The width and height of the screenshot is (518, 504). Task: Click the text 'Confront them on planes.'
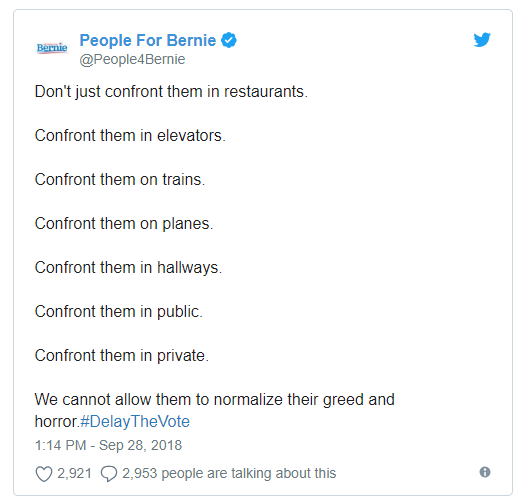(x=124, y=224)
